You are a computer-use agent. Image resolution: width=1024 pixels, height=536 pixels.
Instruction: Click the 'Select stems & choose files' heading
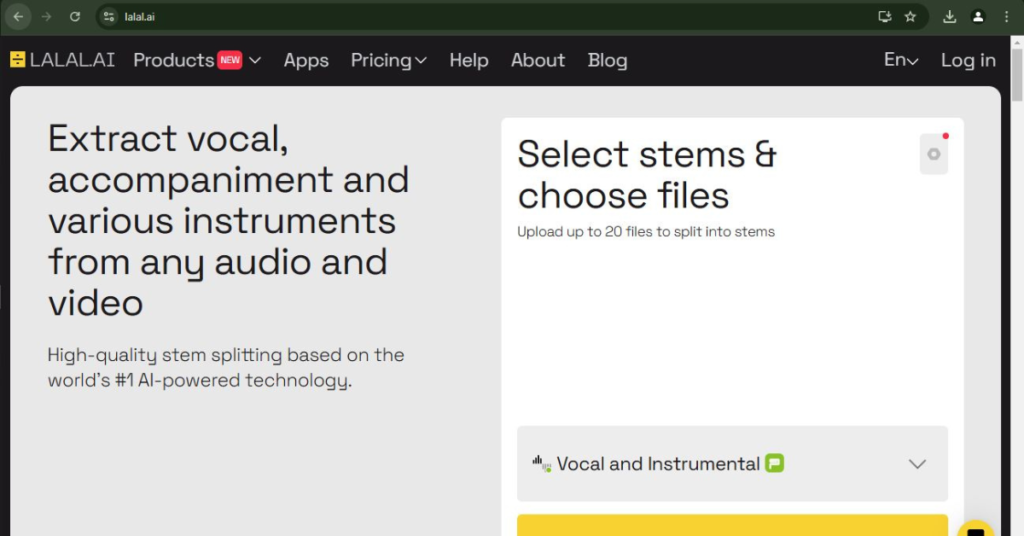[647, 175]
